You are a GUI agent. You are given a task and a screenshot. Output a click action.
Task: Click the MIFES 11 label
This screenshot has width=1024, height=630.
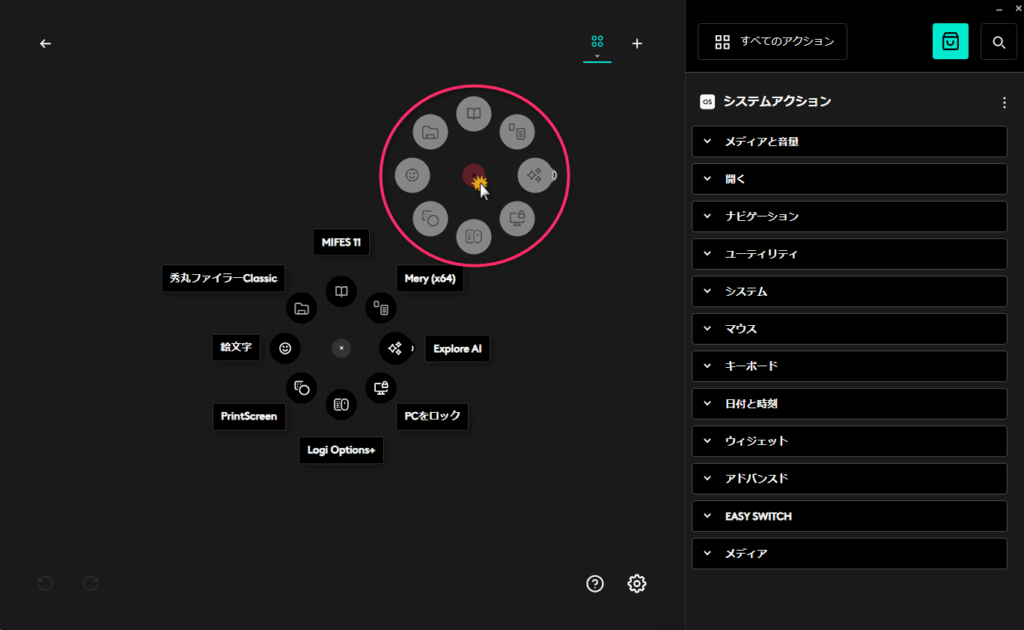[341, 243]
